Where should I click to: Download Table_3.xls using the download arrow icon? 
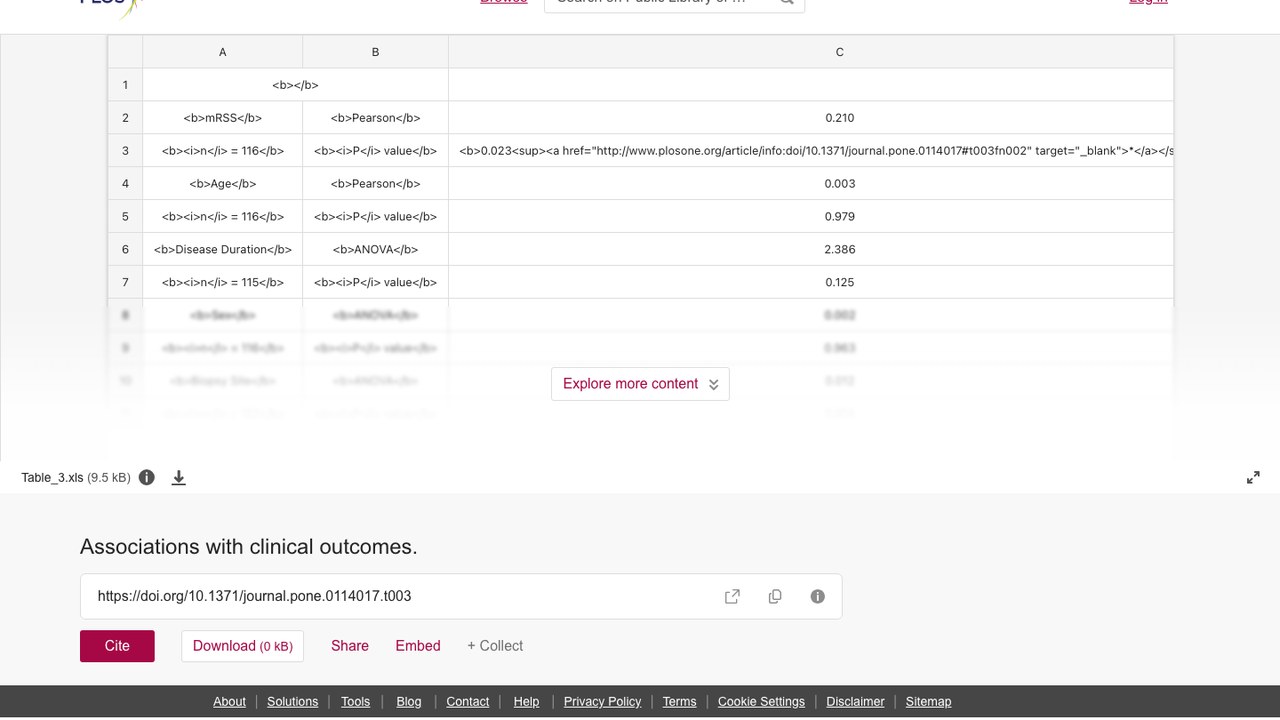(179, 477)
